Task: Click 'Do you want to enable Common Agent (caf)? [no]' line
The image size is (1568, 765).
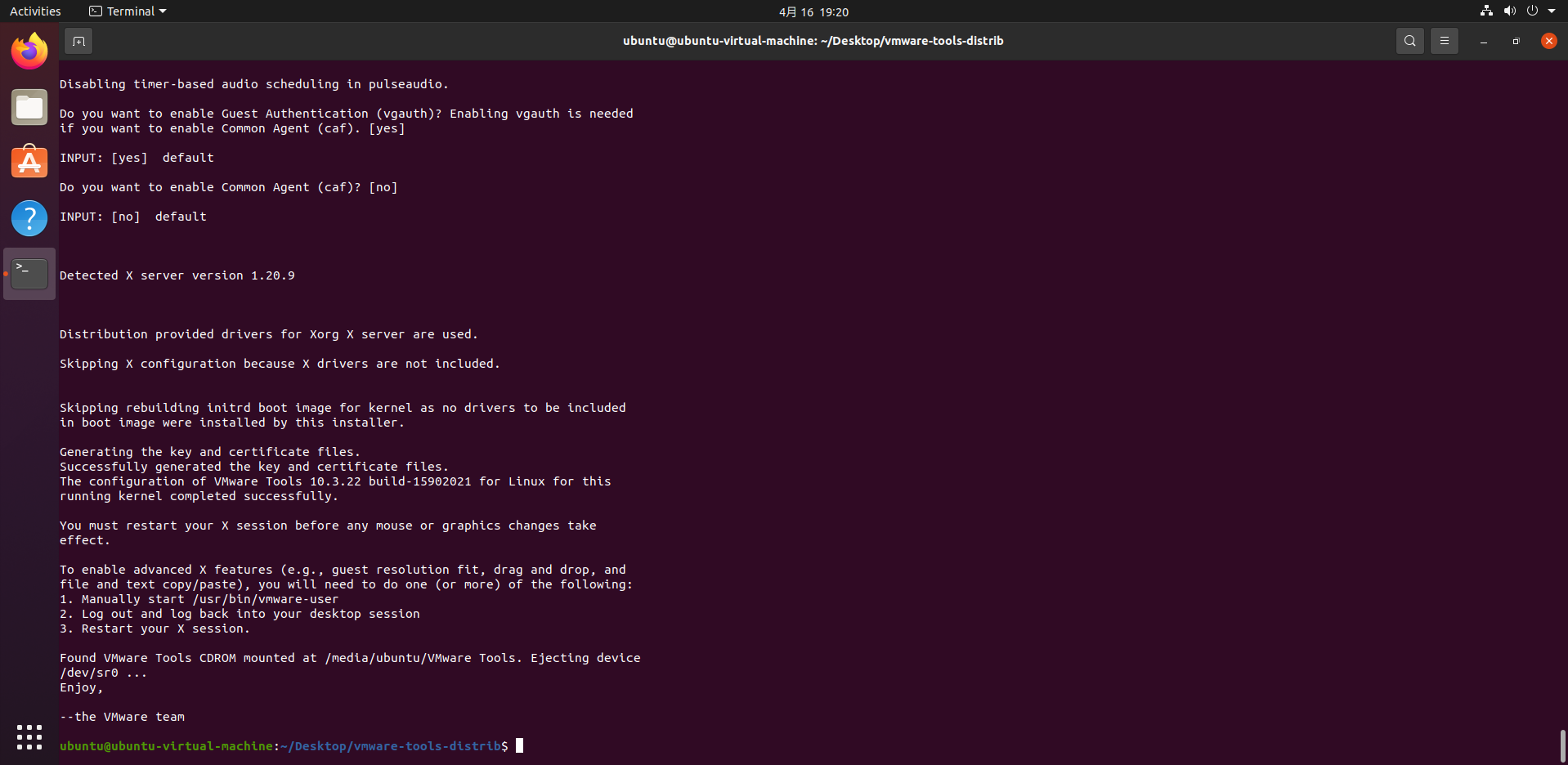Action: 228,187
